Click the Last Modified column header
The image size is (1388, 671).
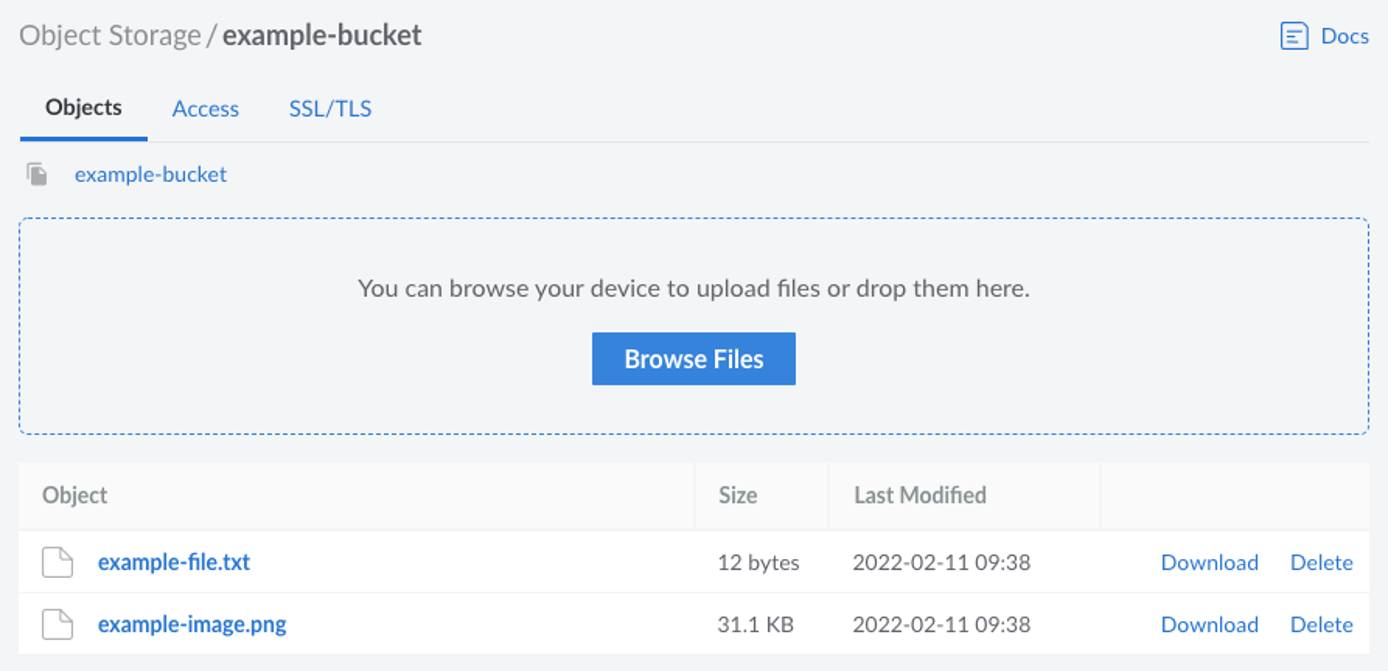920,495
